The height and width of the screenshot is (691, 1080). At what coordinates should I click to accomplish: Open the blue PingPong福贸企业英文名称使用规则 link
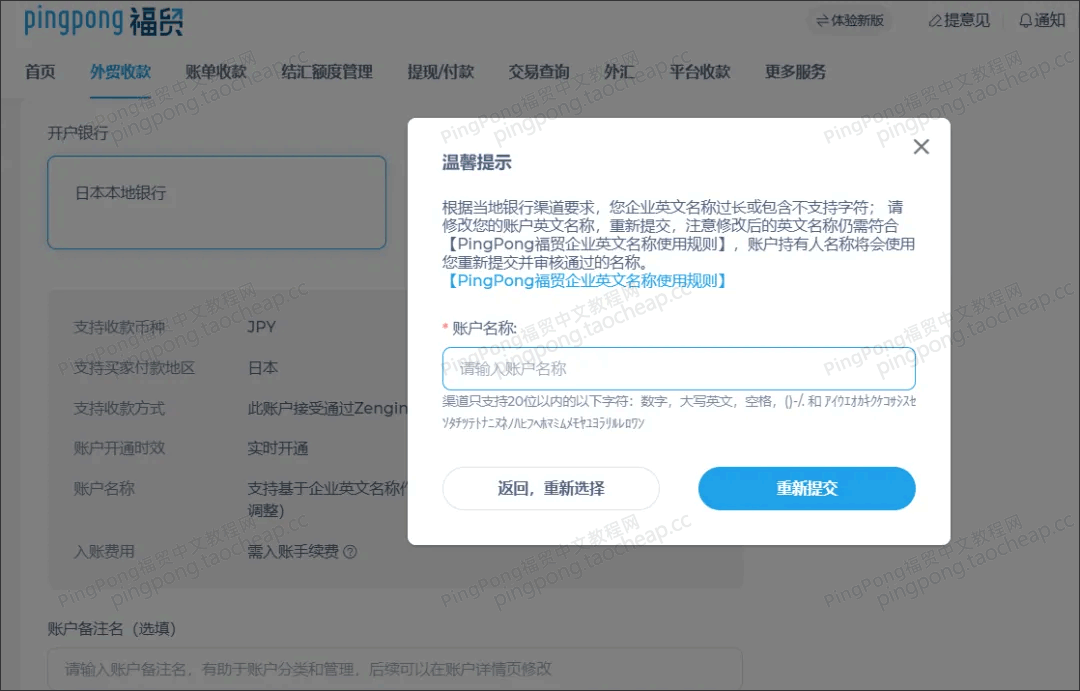point(587,280)
